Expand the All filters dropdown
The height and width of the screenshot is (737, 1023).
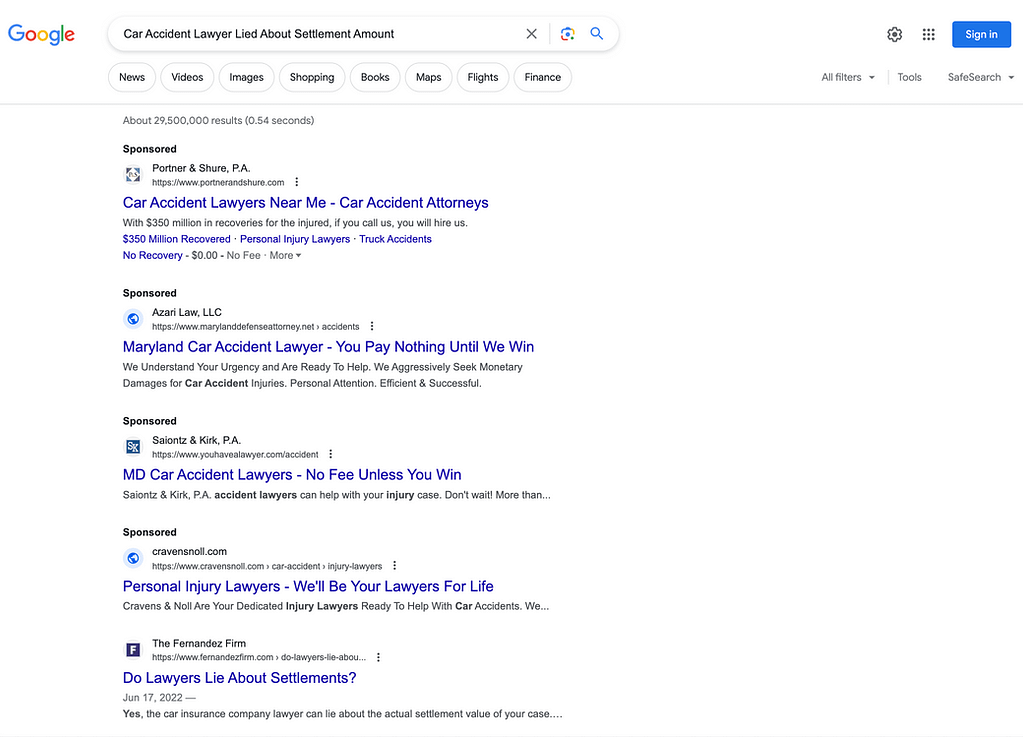pos(846,77)
